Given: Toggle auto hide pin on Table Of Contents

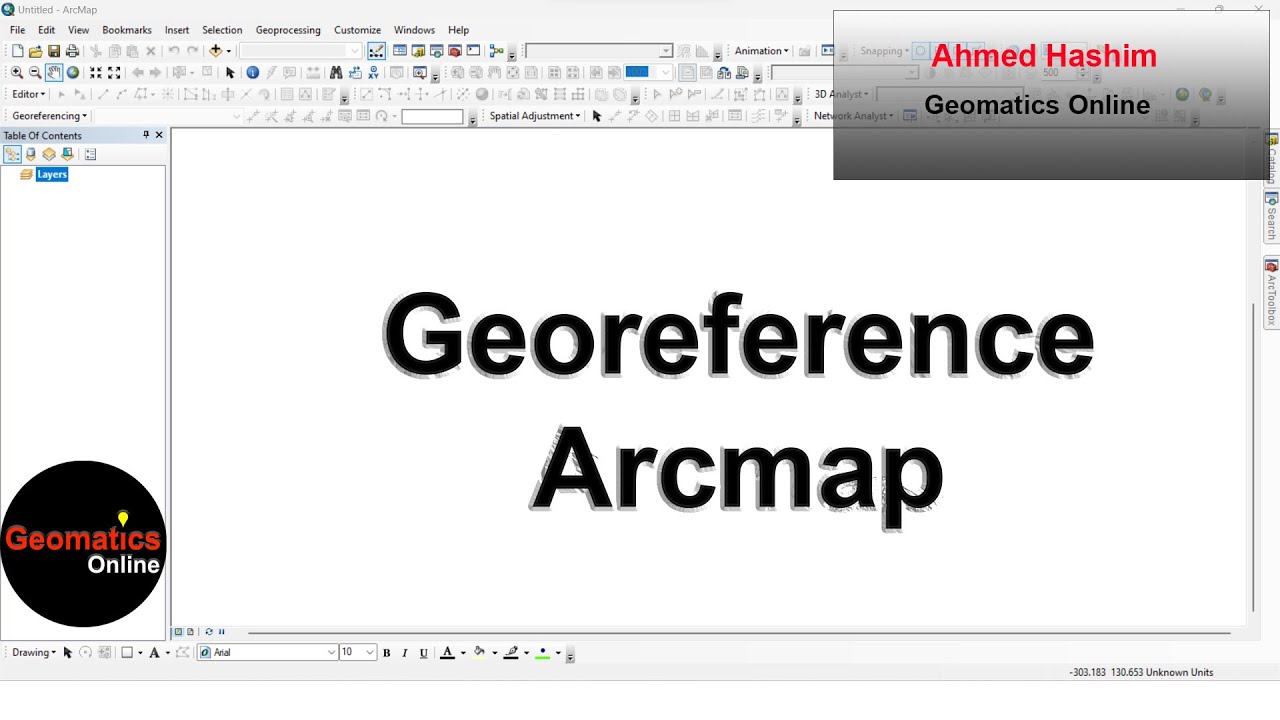Looking at the screenshot, I should pos(146,135).
